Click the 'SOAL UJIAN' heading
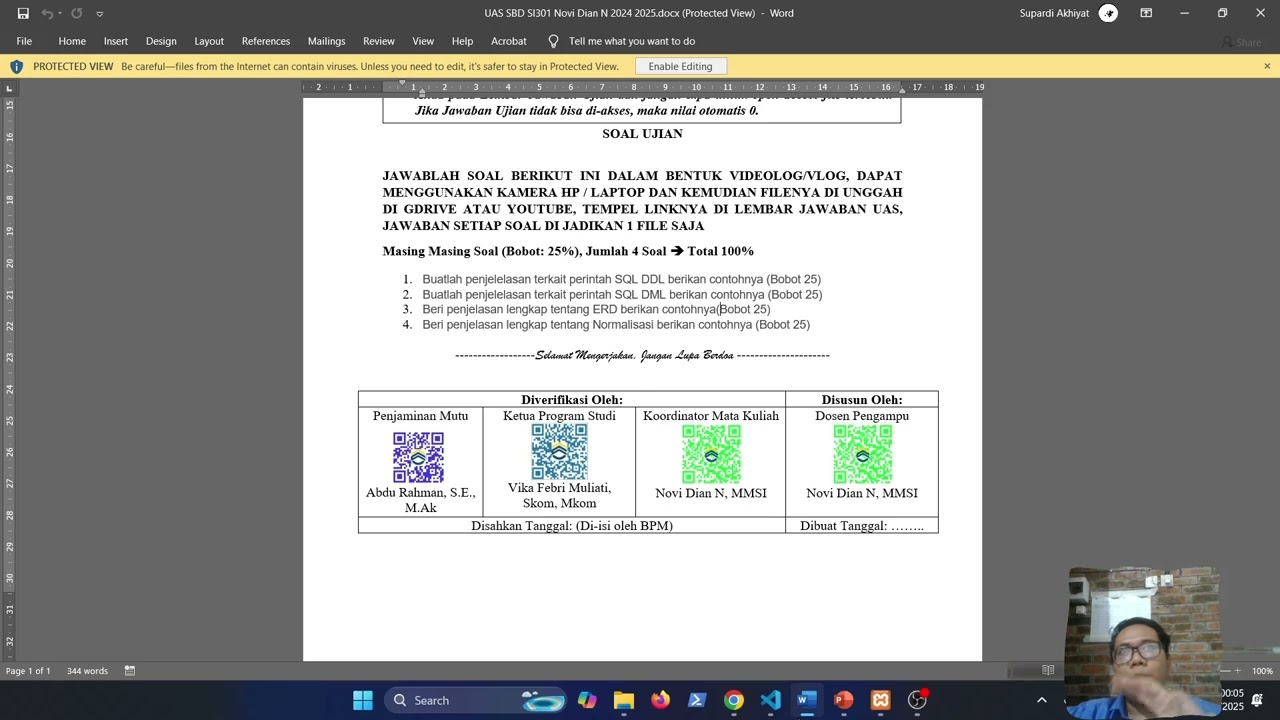Screen dimensions: 1280x720 coord(642,133)
